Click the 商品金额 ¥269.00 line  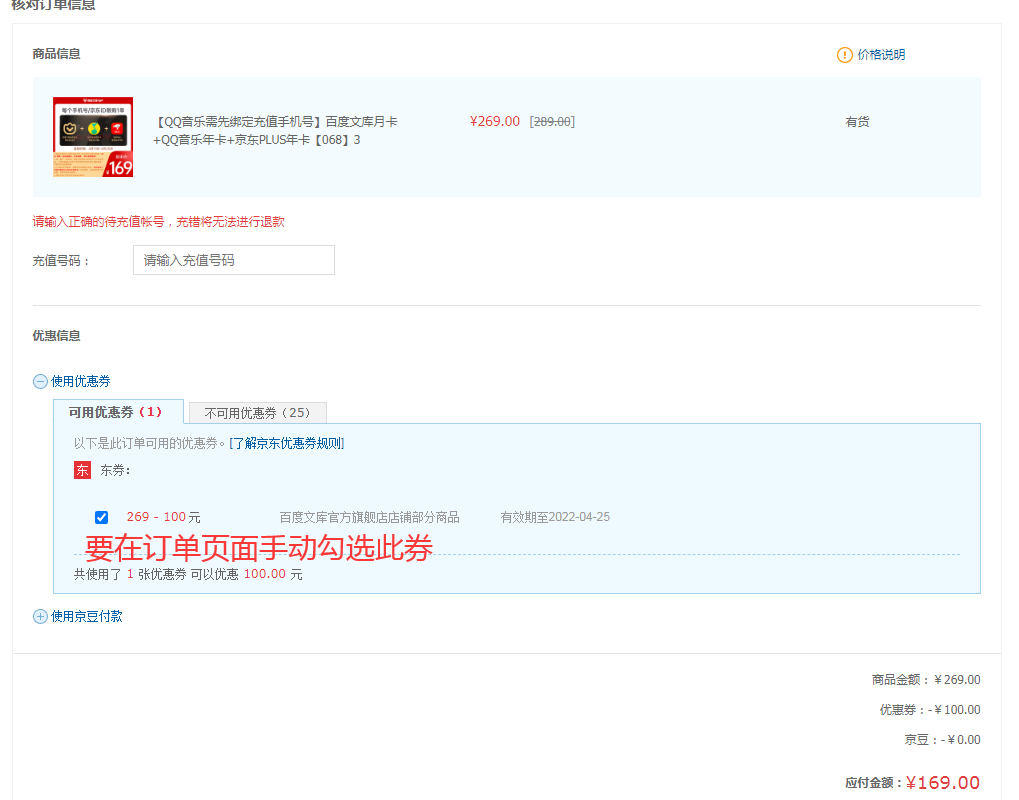pyautogui.click(x=926, y=680)
